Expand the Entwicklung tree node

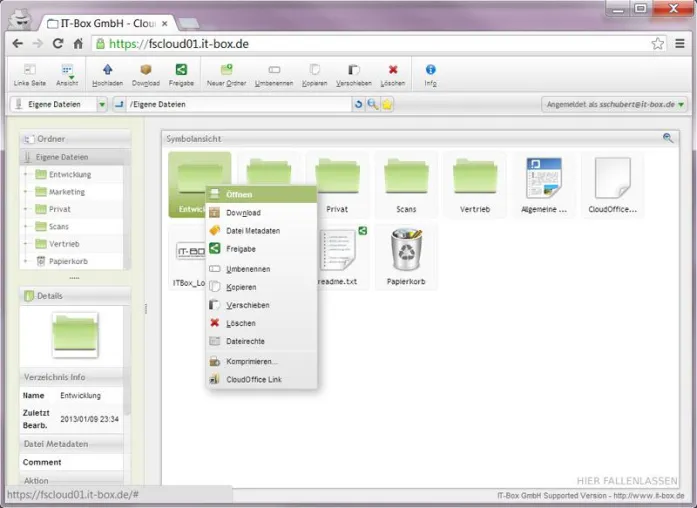pyautogui.click(x=26, y=174)
